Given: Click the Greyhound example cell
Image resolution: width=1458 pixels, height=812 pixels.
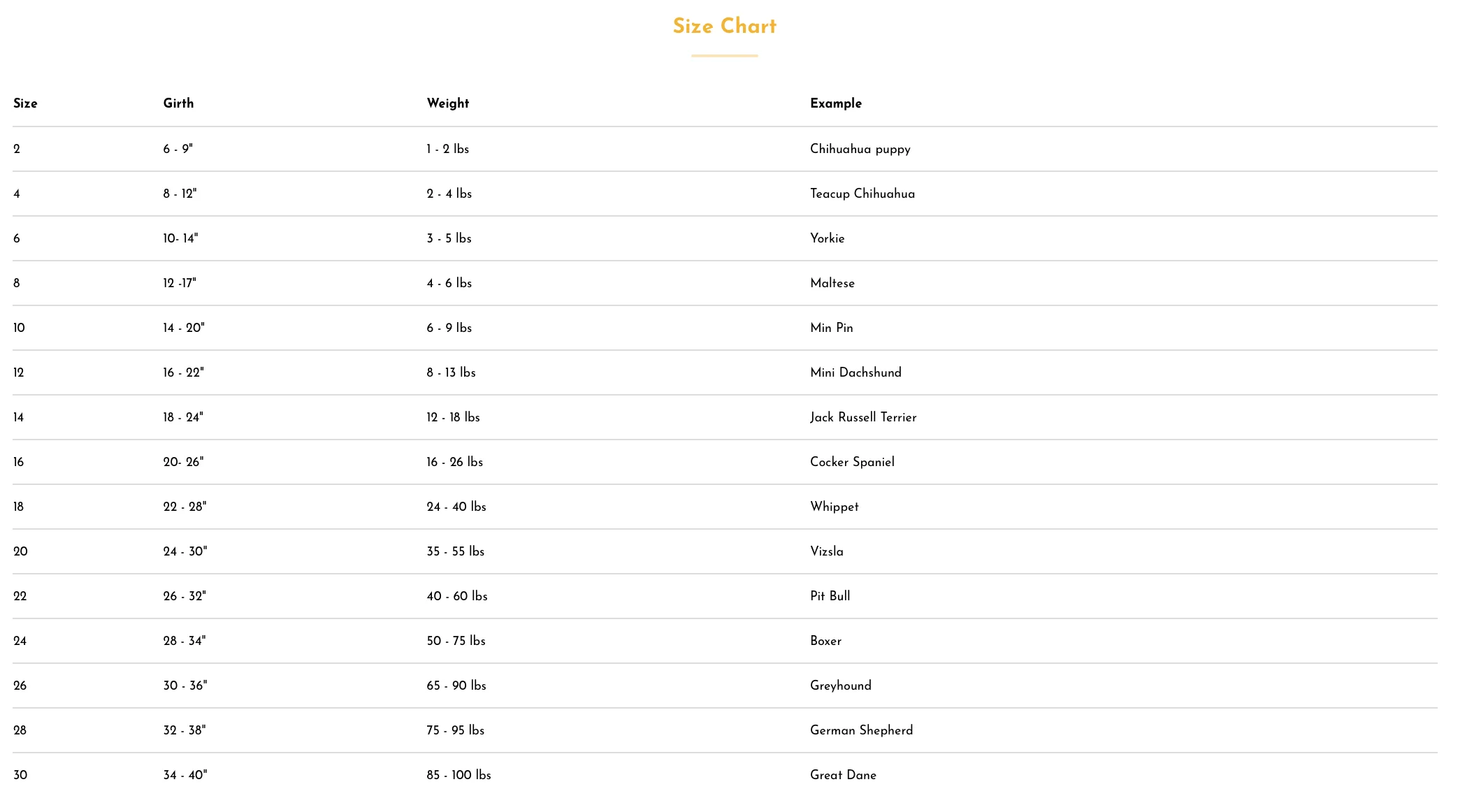Looking at the screenshot, I should (840, 686).
